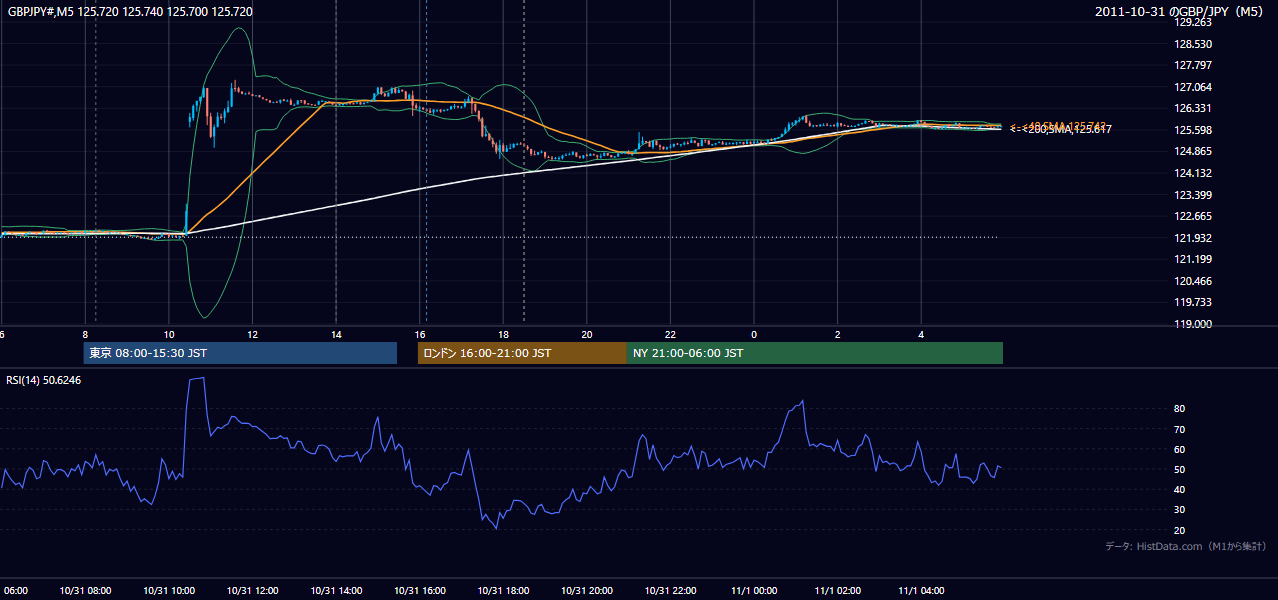The width and height of the screenshot is (1278, 600).
Task: Click price axis value 120.466
Action: coord(1192,281)
